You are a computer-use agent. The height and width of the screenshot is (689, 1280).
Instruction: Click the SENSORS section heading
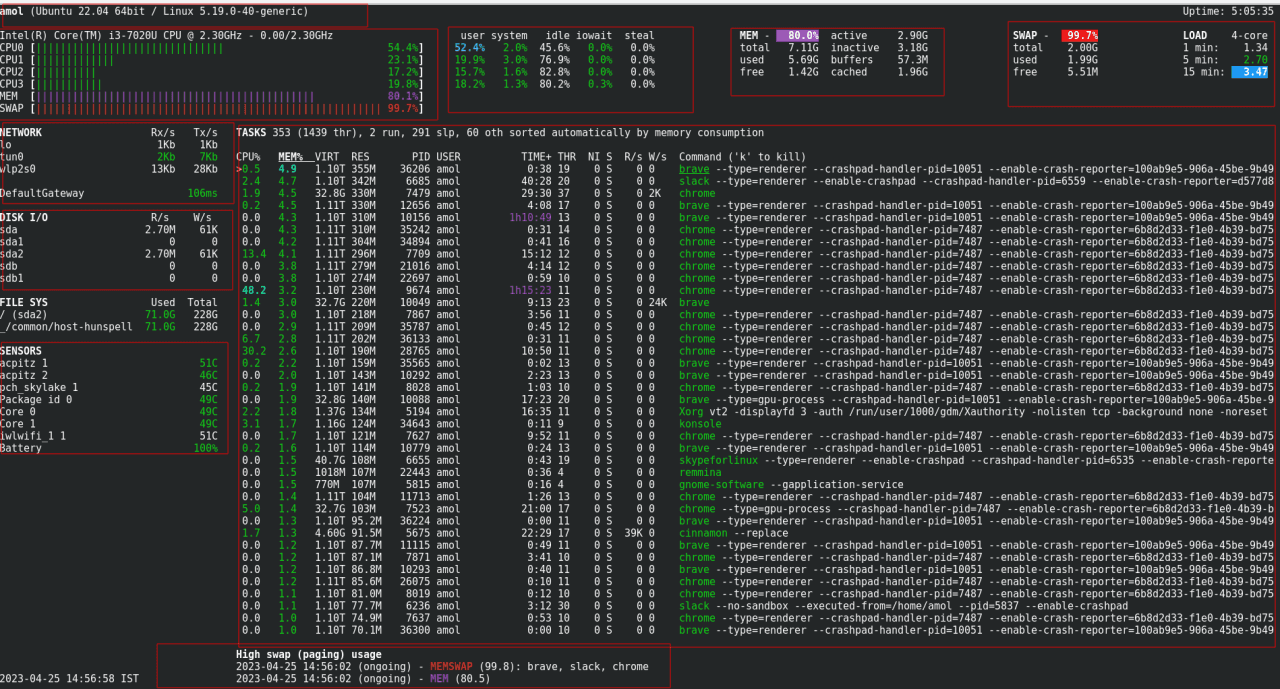click(x=22, y=351)
